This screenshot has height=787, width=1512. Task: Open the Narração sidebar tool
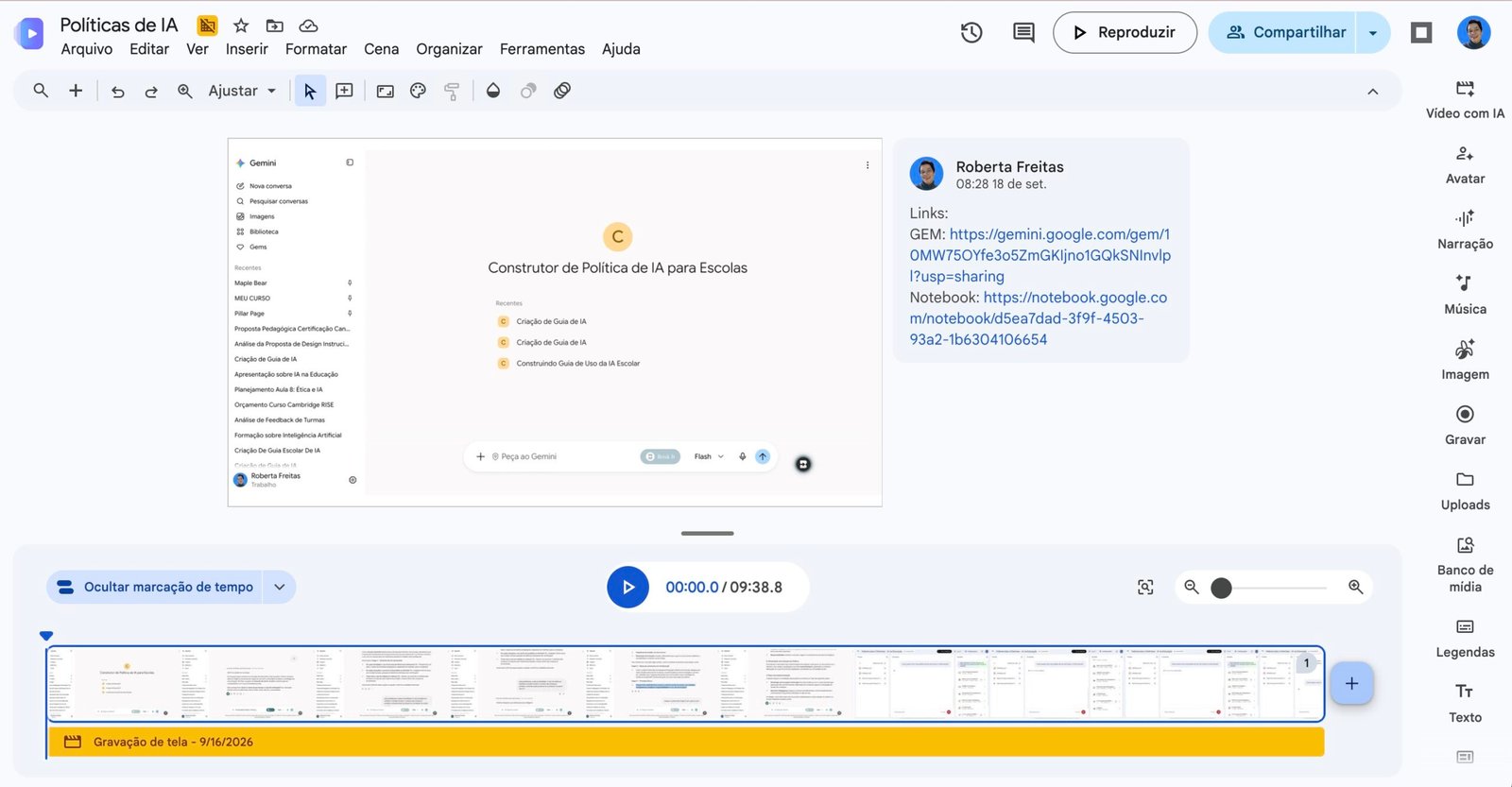pos(1465,230)
